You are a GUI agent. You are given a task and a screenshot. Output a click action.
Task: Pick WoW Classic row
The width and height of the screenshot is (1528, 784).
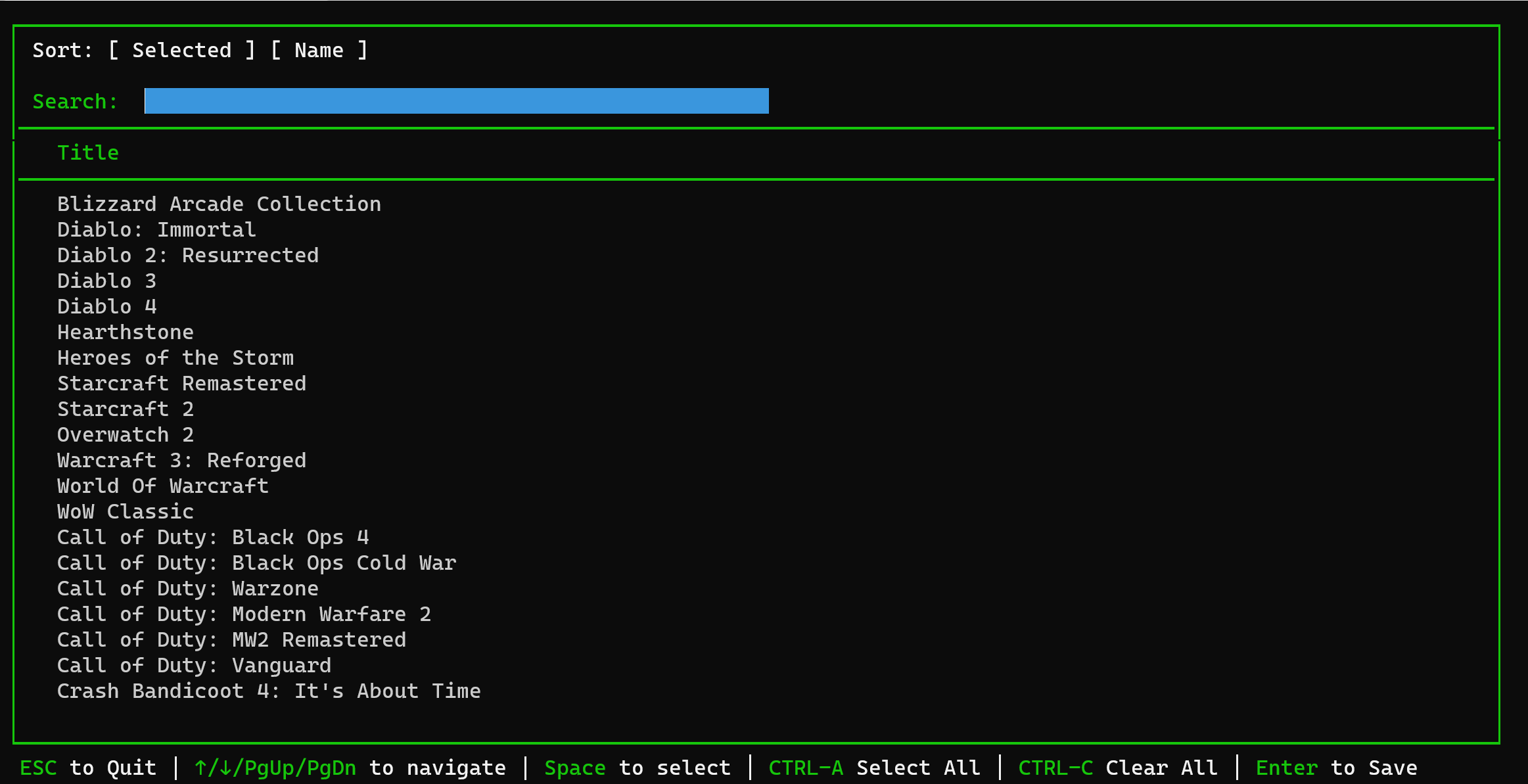pos(126,512)
